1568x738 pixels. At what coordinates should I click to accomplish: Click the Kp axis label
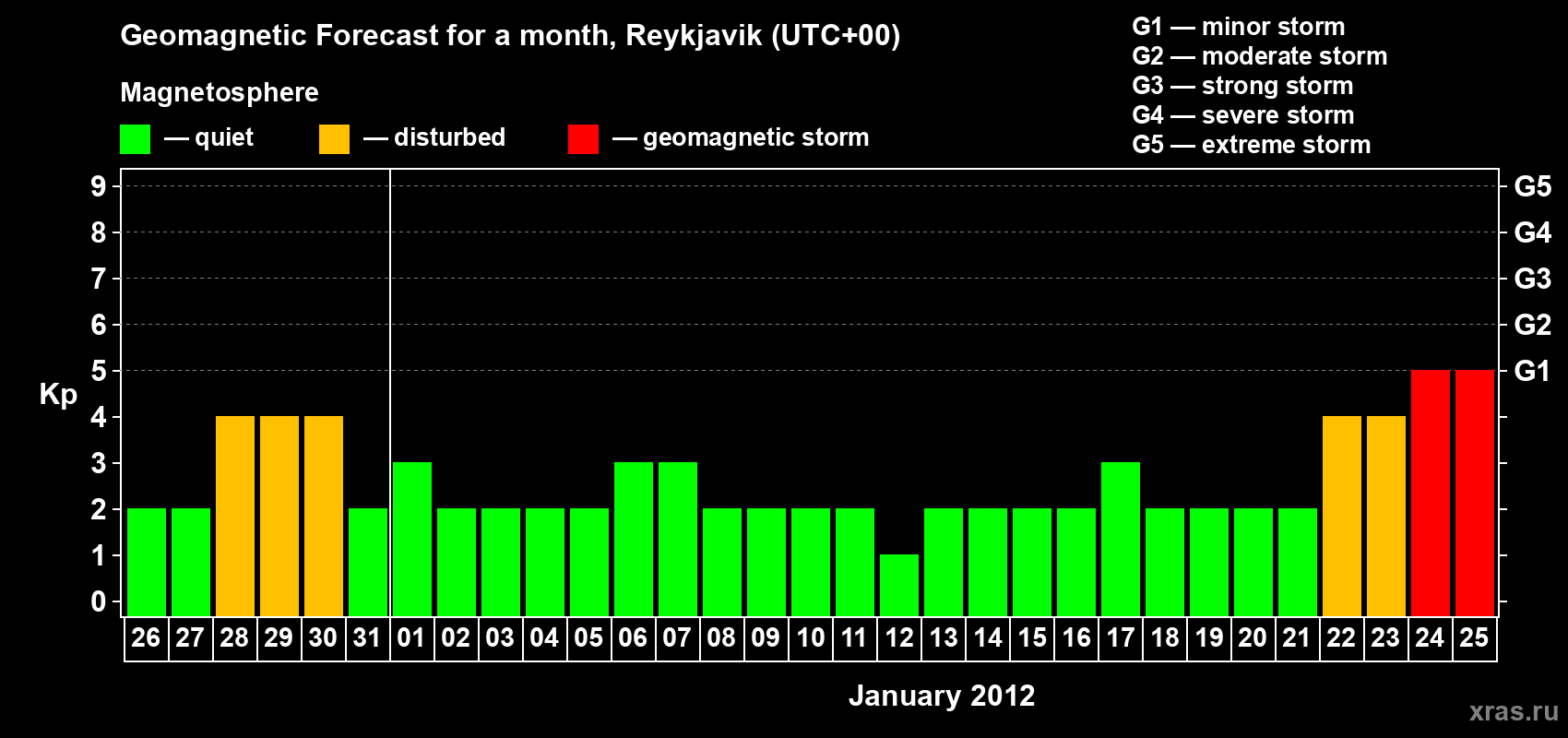tap(58, 395)
